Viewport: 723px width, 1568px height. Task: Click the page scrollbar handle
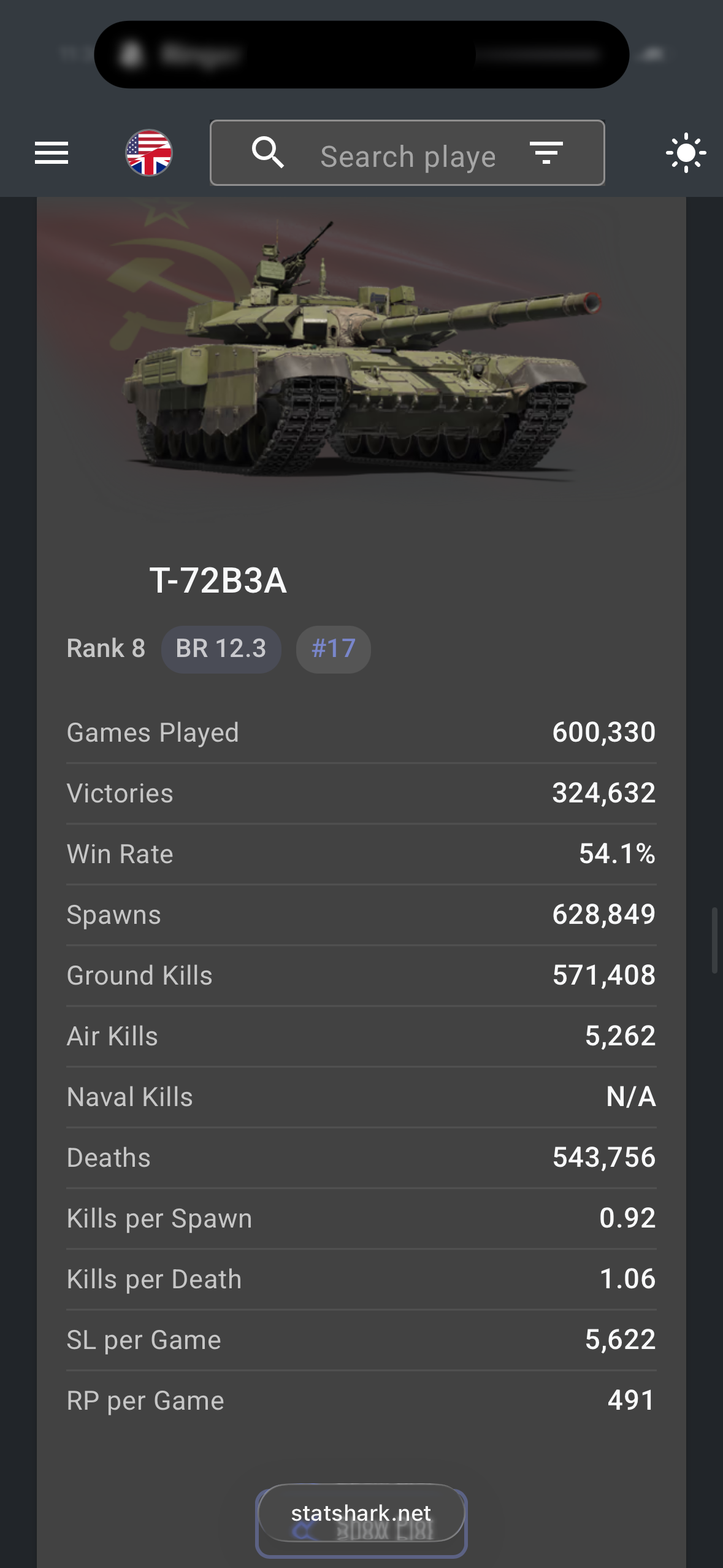(714, 940)
